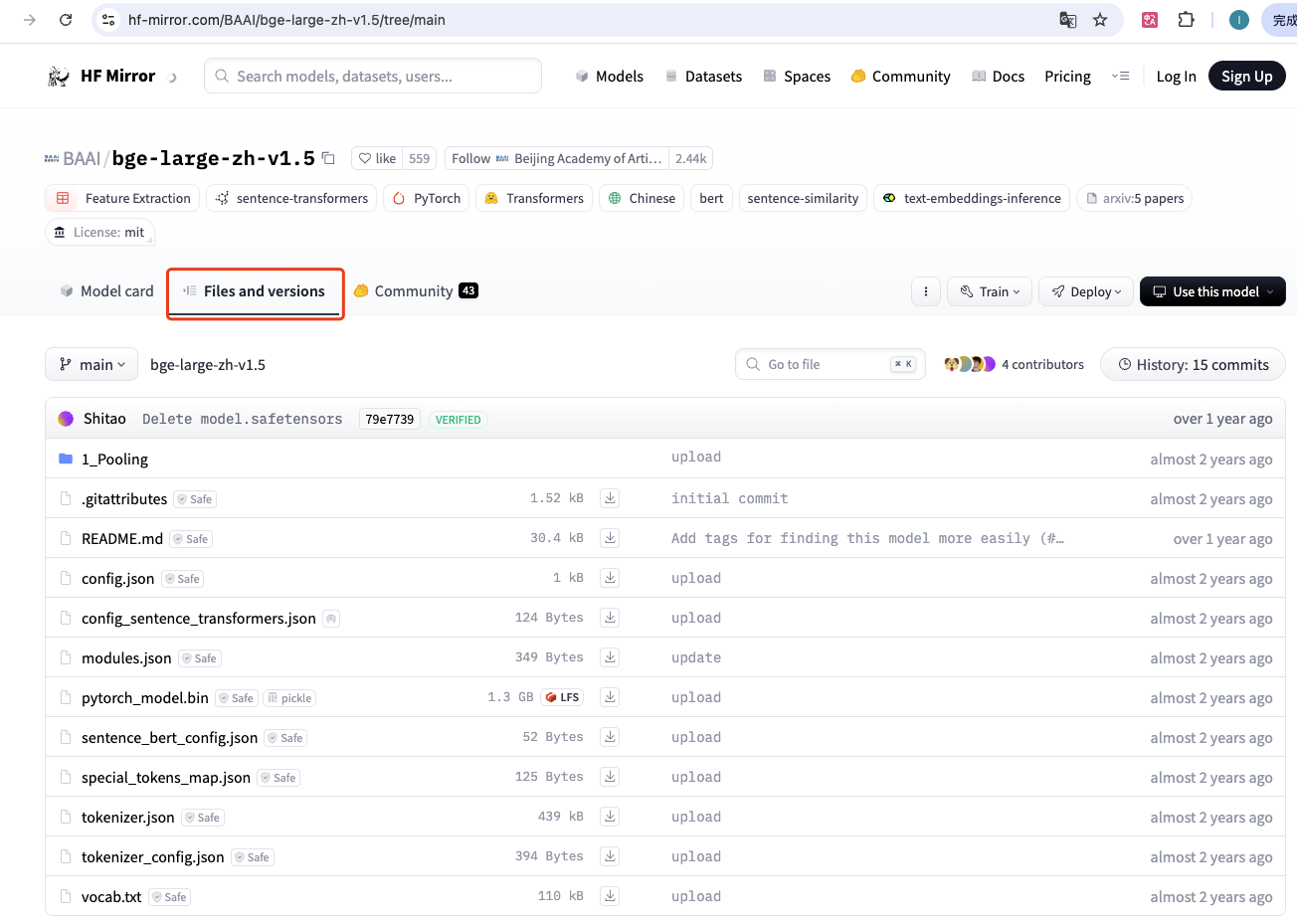The height and width of the screenshot is (924, 1297).
Task: Open Pricing in top navigation
Action: coord(1067,76)
